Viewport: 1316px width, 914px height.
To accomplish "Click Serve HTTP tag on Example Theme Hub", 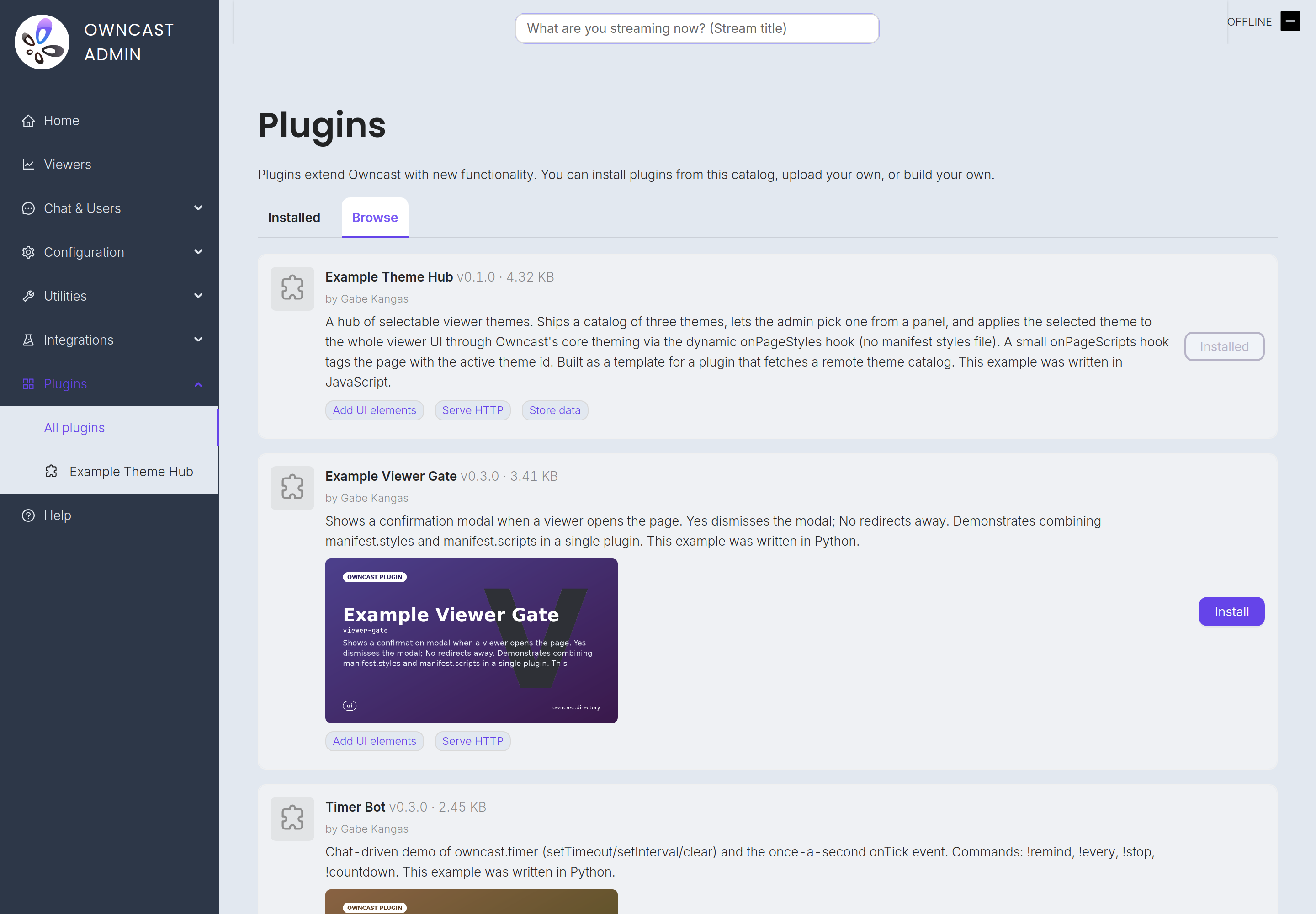I will (472, 410).
